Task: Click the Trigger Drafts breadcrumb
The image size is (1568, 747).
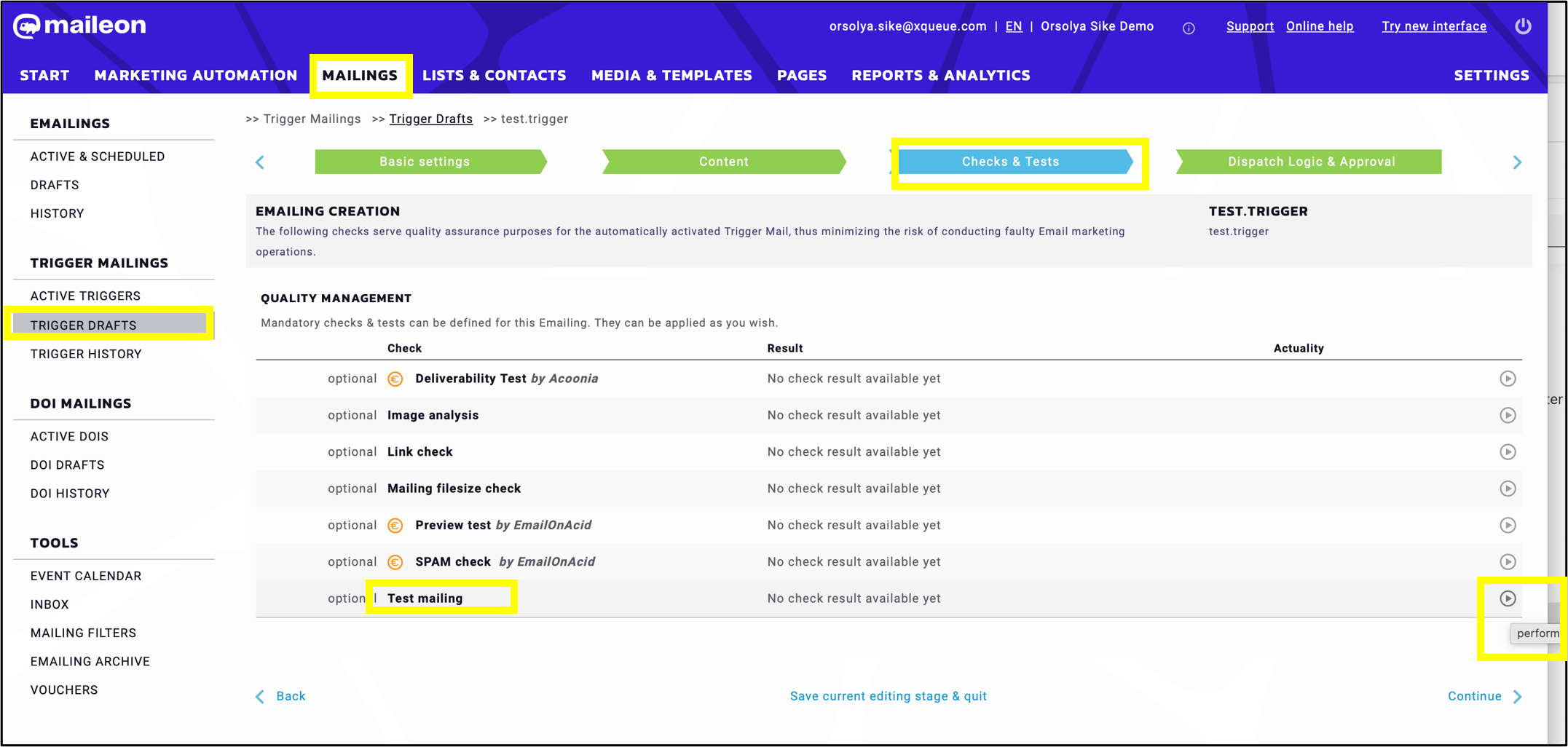Action: [431, 119]
